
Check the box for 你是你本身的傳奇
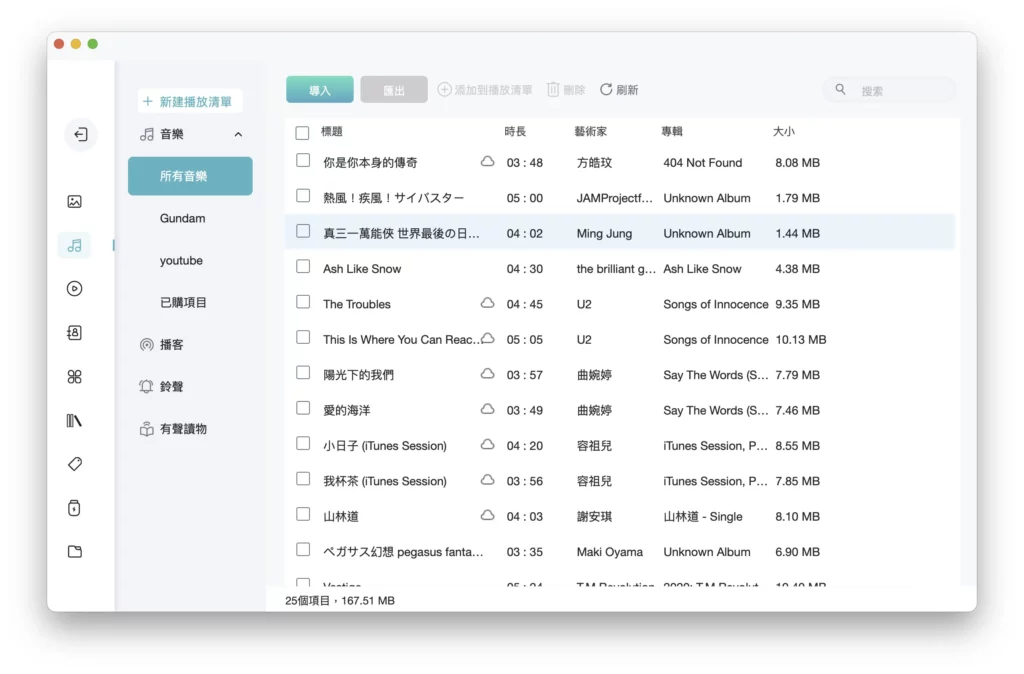[303, 161]
